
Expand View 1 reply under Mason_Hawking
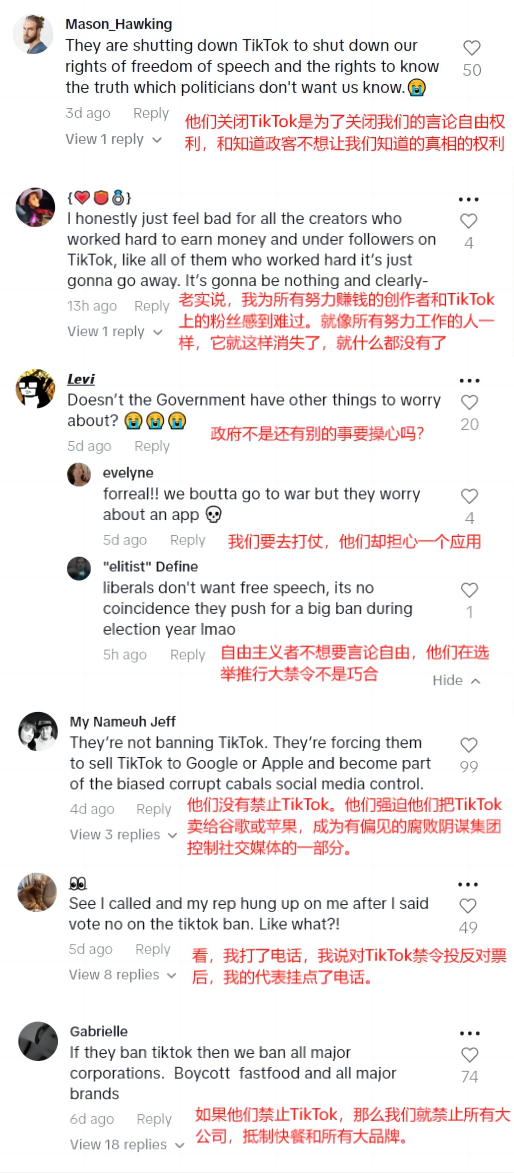(114, 139)
